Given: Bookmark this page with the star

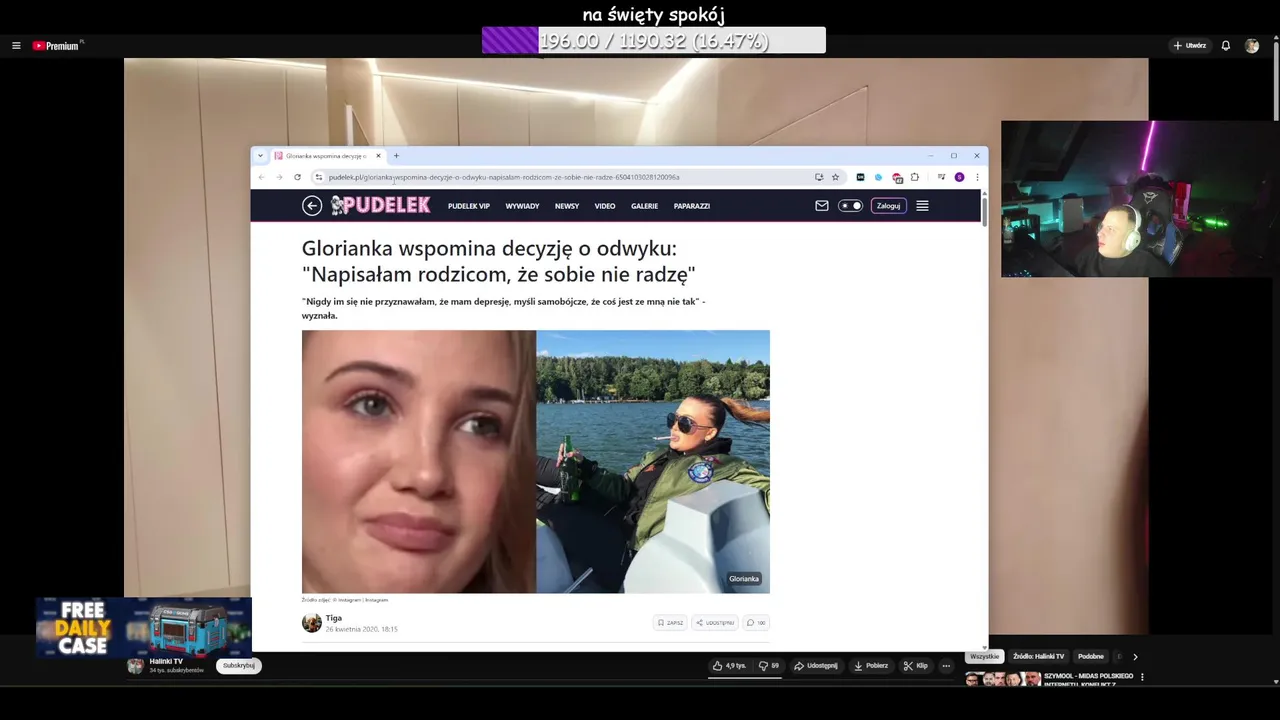Looking at the screenshot, I should click(x=835, y=177).
